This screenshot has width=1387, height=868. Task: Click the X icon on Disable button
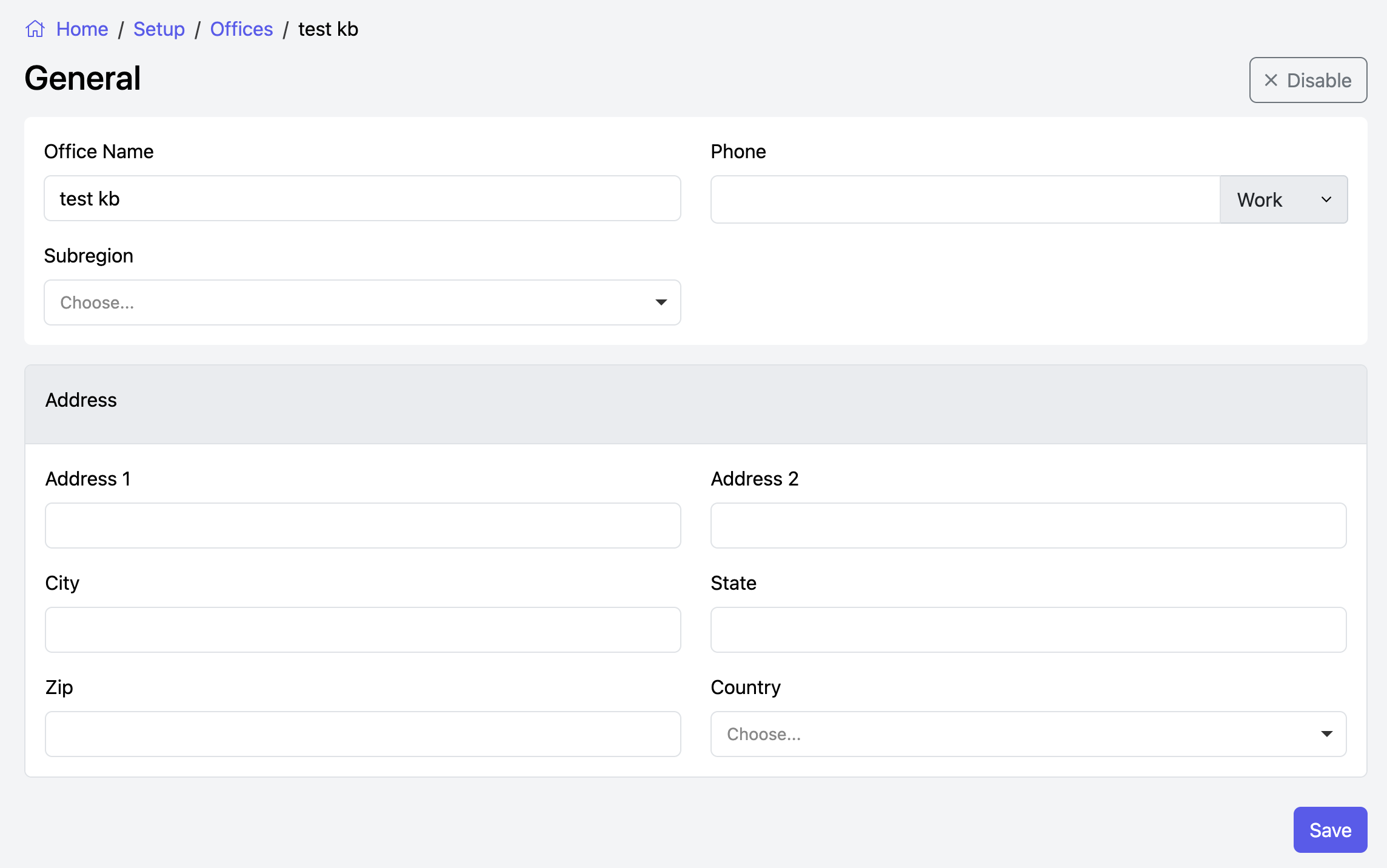(1271, 80)
